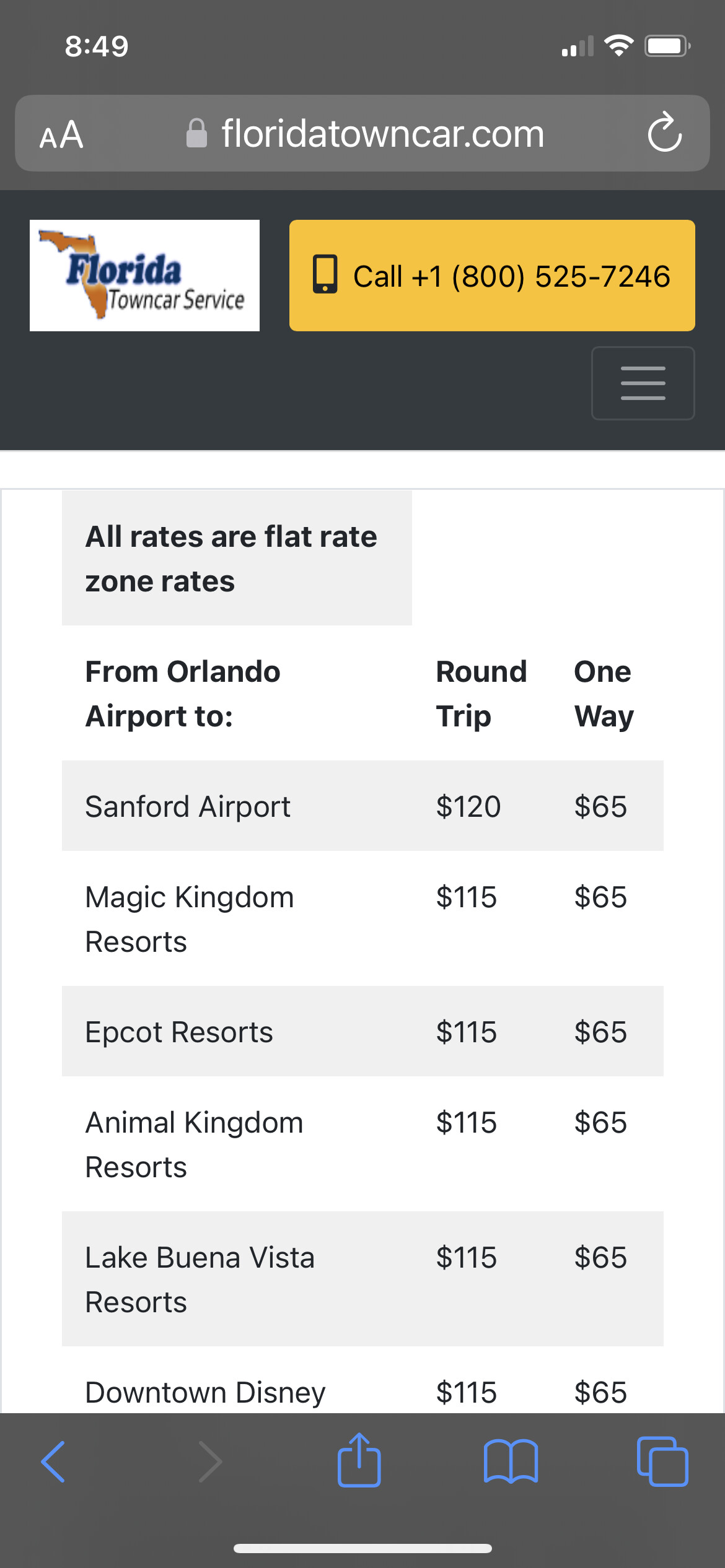Tap the Epcot Resorts row
Viewport: 725px width, 1568px height.
tap(362, 1031)
